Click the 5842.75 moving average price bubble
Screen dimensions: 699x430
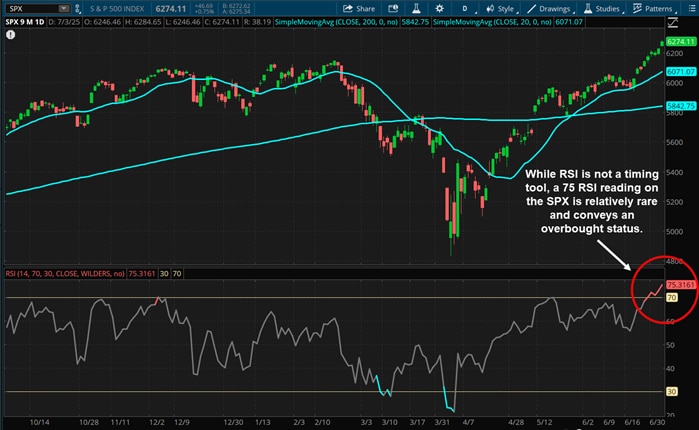coord(681,106)
